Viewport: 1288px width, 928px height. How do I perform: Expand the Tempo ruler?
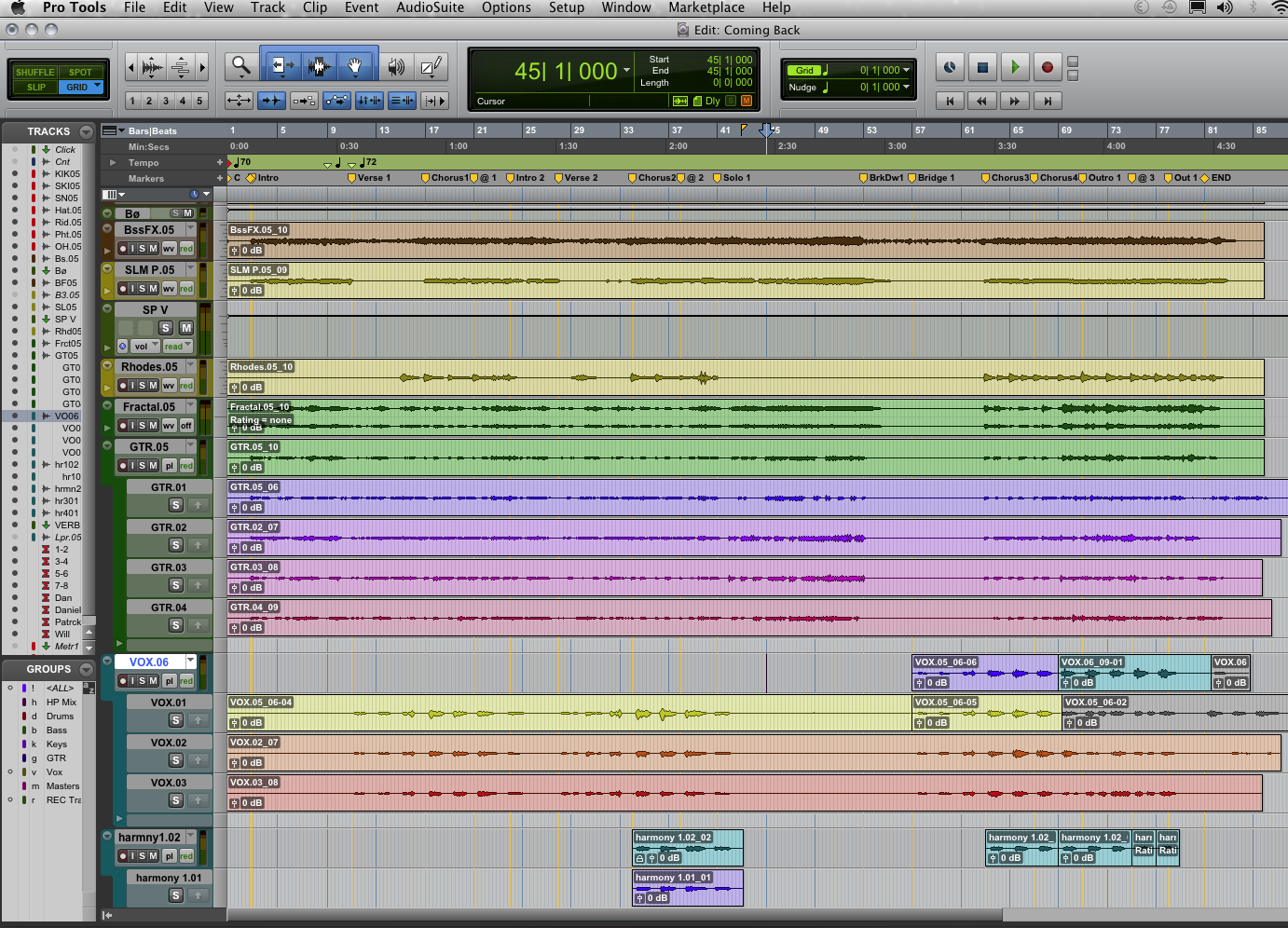[113, 162]
